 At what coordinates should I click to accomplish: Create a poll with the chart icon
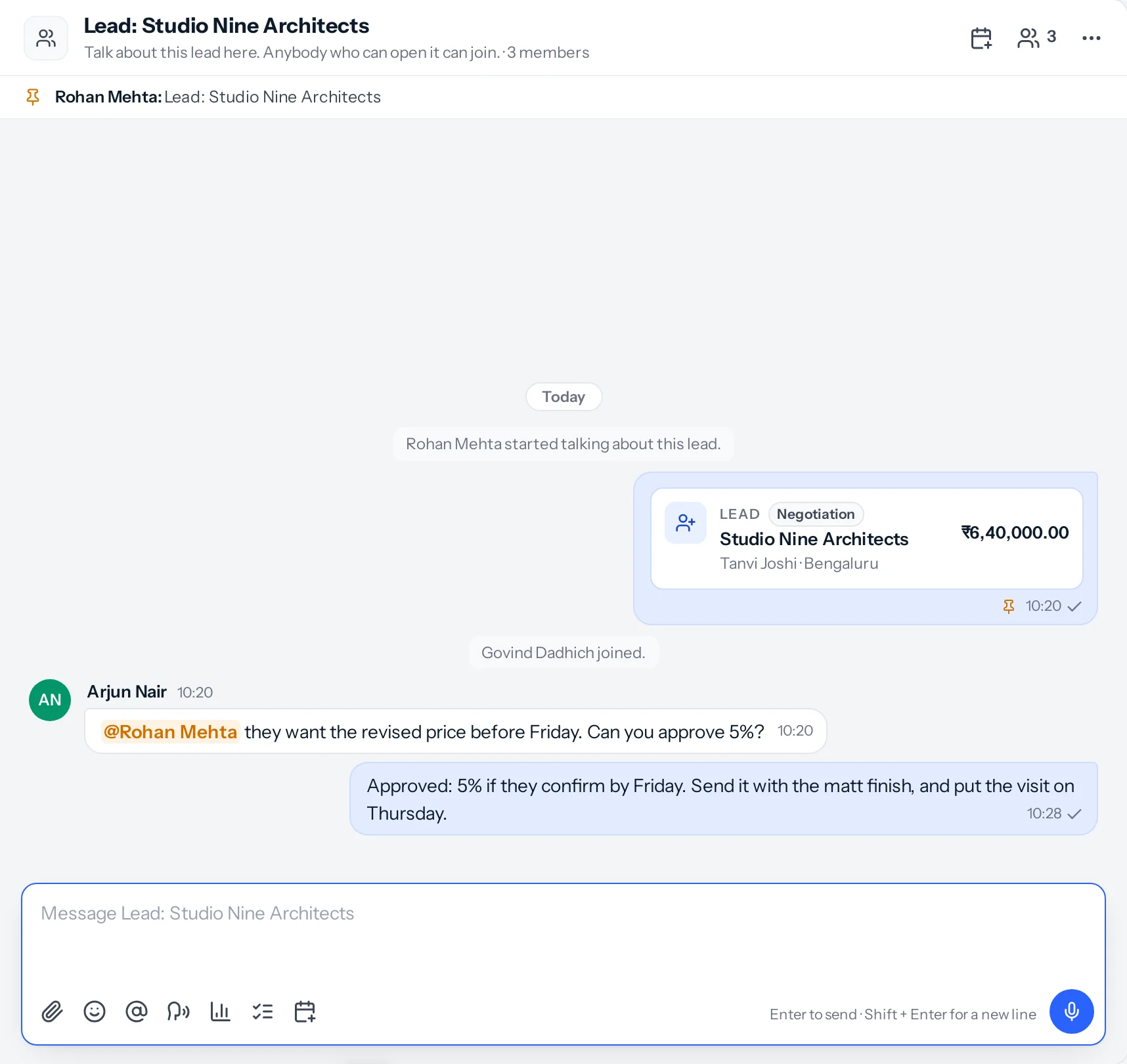221,1011
